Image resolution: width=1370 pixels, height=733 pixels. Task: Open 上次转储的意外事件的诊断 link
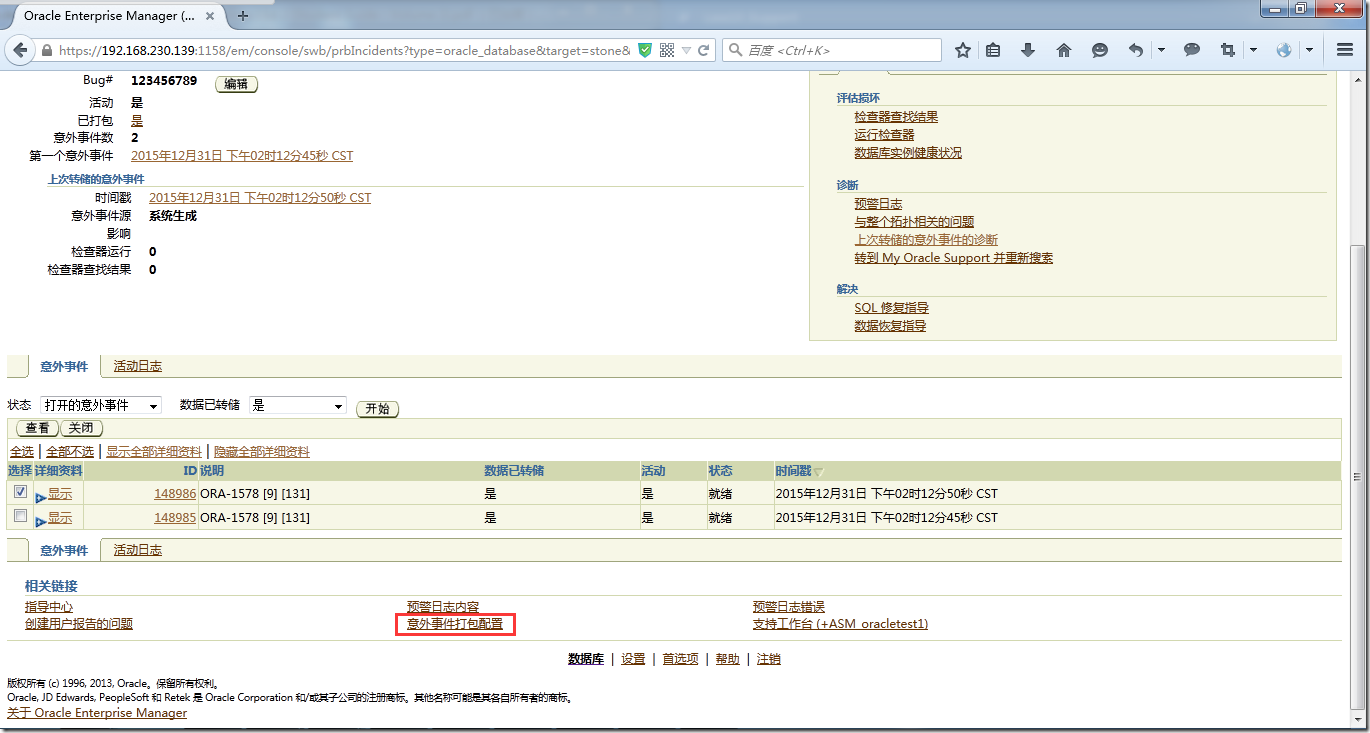click(926, 240)
